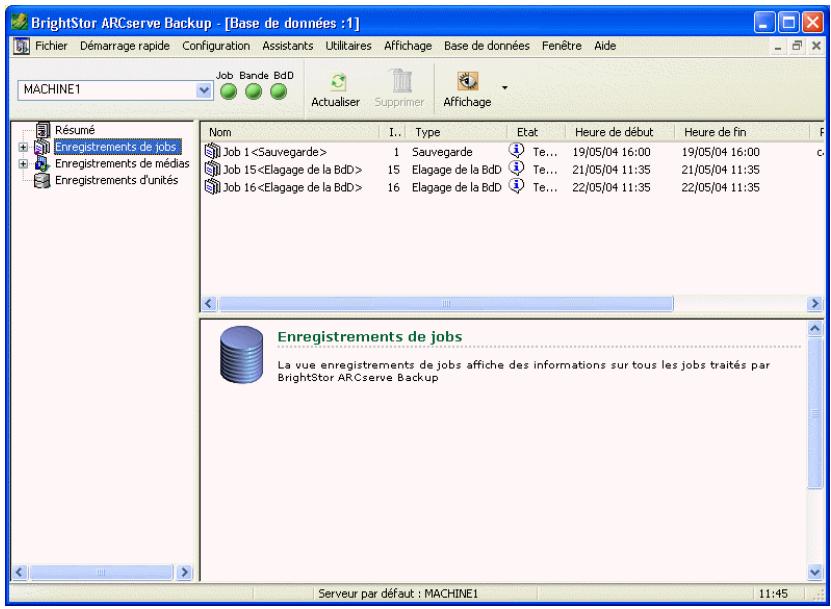Close the inner Base de données window

tap(816, 46)
